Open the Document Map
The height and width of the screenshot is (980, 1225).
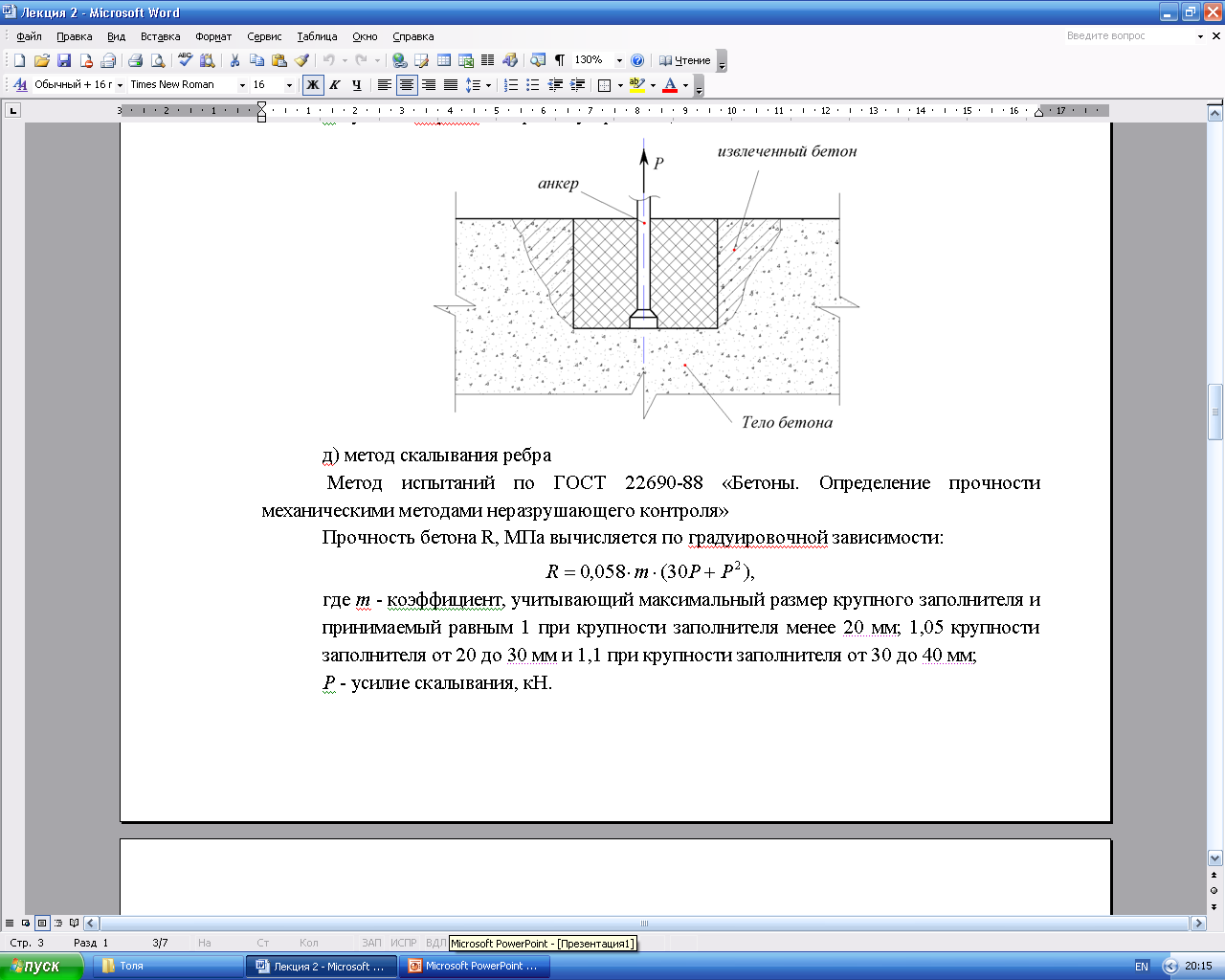point(538,60)
